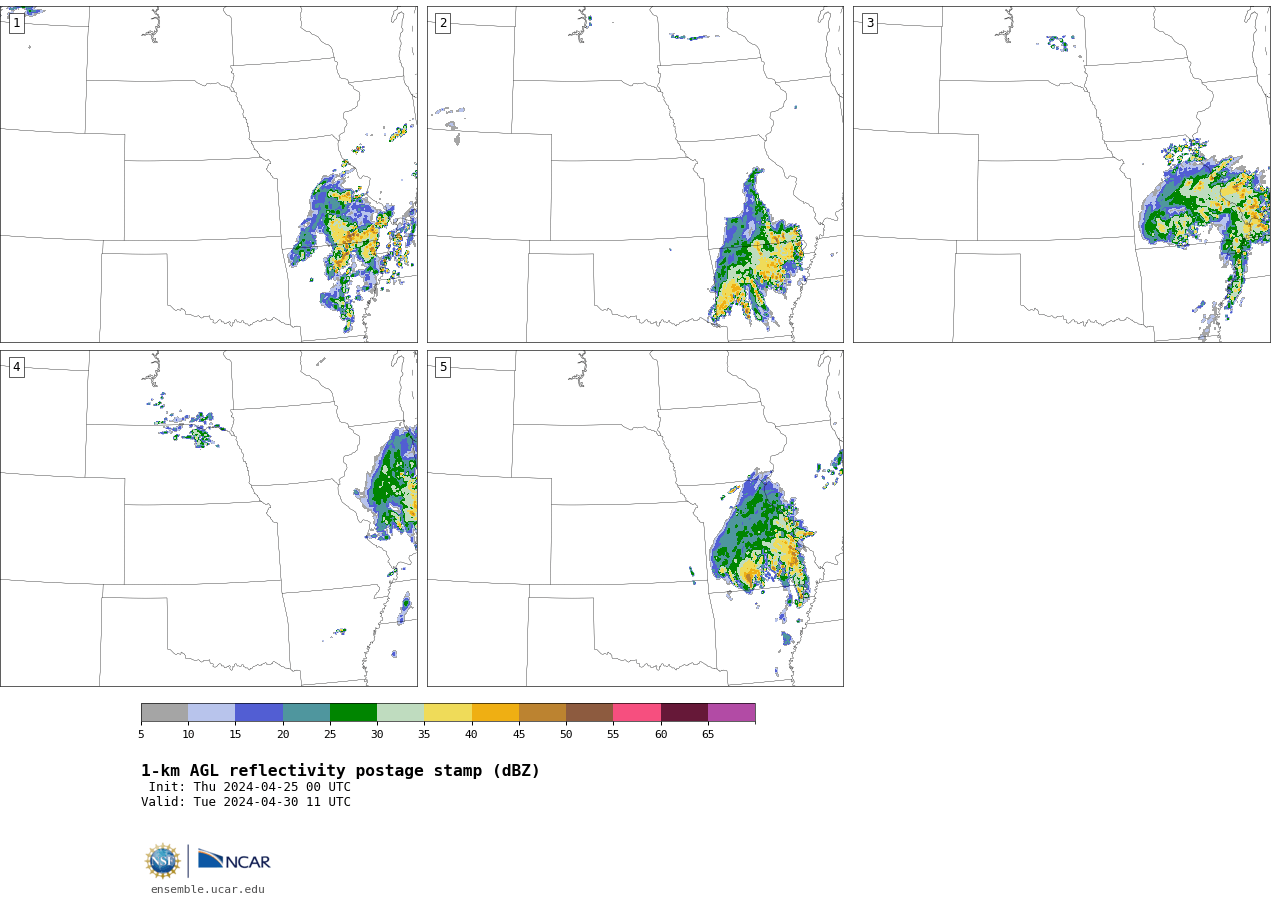Click the panel label number 4
This screenshot has width=1280, height=901.
17,367
